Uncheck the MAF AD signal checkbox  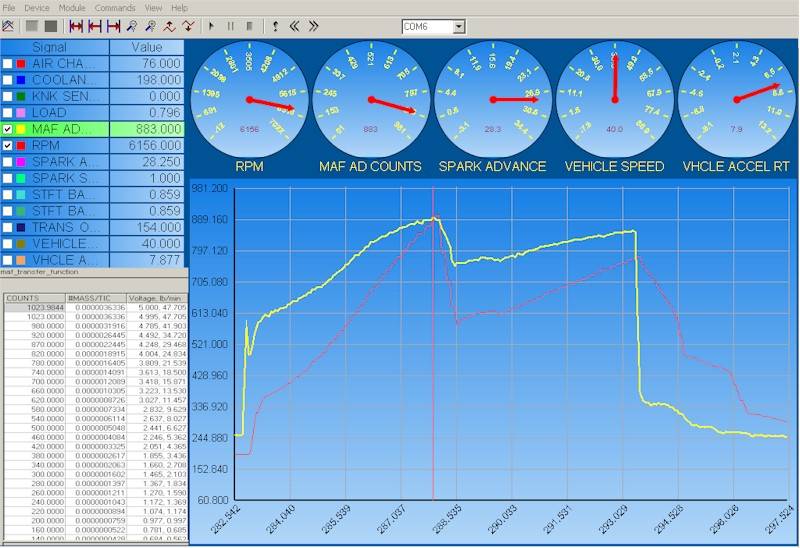tap(8, 129)
